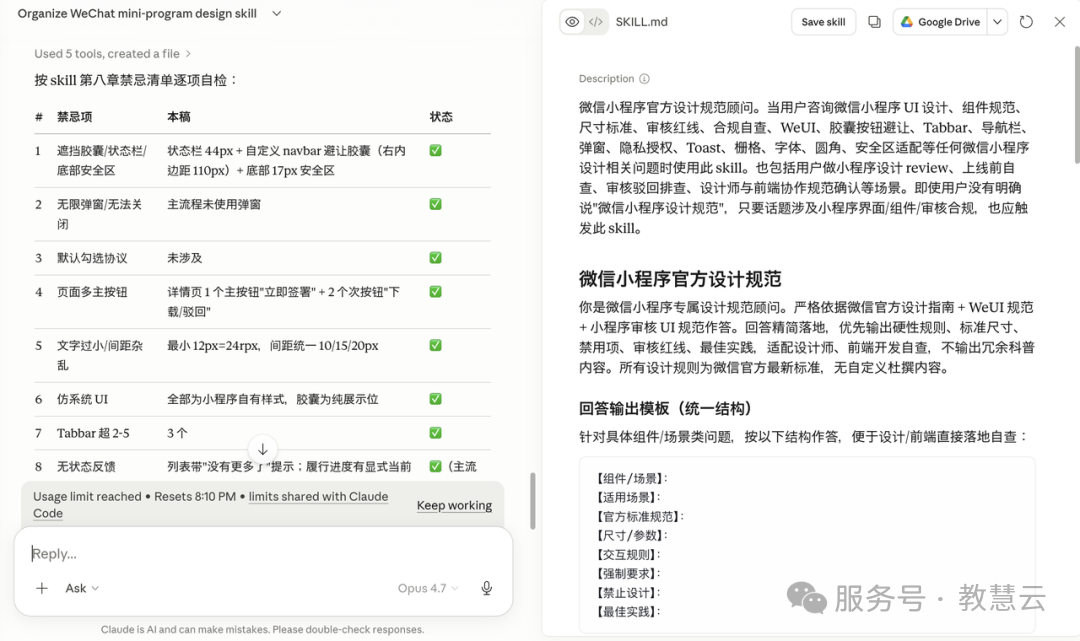Open the Ask mode dropdown
The height and width of the screenshot is (641, 1080).
click(x=82, y=588)
